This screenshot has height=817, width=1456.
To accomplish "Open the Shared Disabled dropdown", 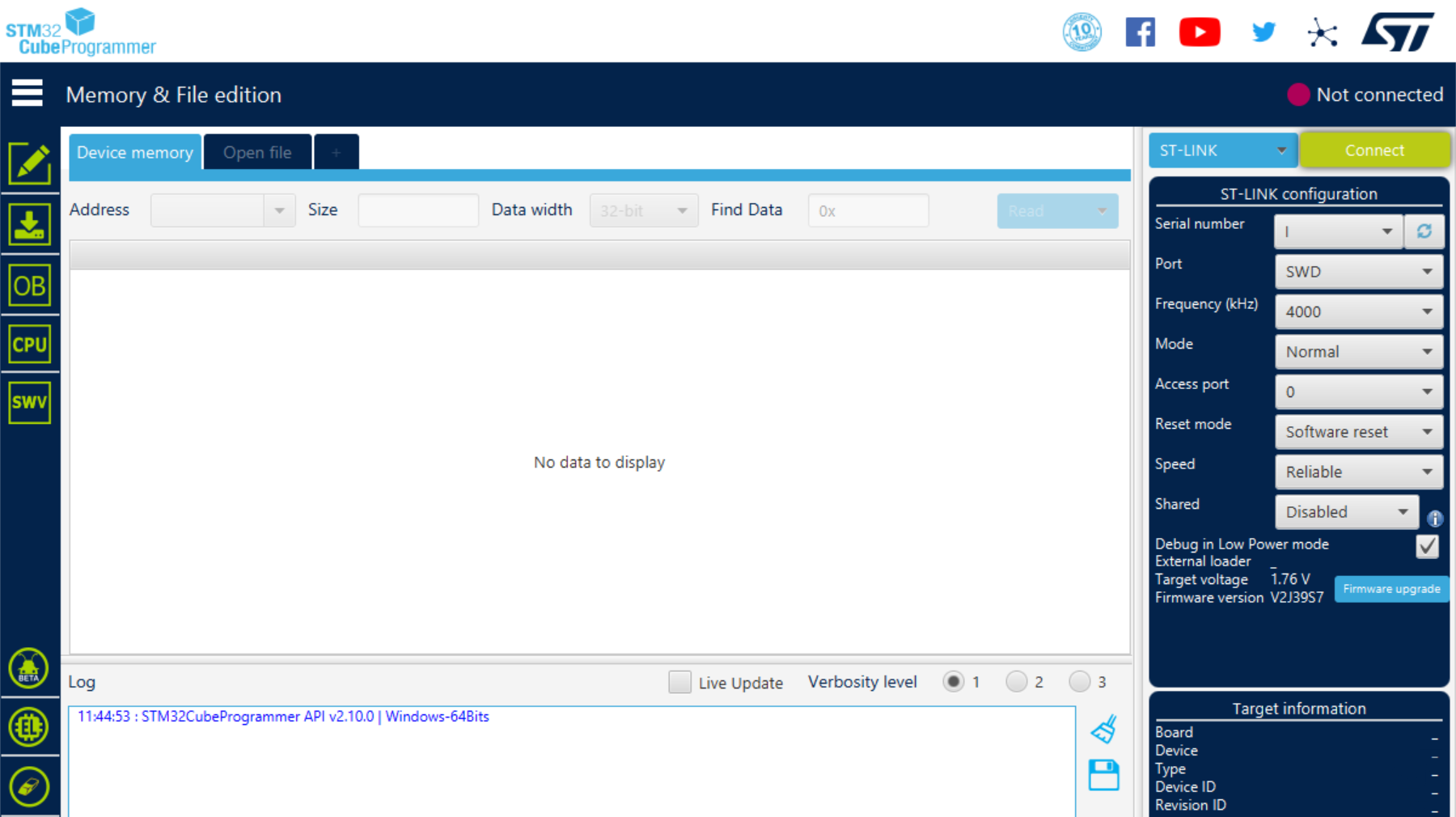I will (x=1347, y=512).
